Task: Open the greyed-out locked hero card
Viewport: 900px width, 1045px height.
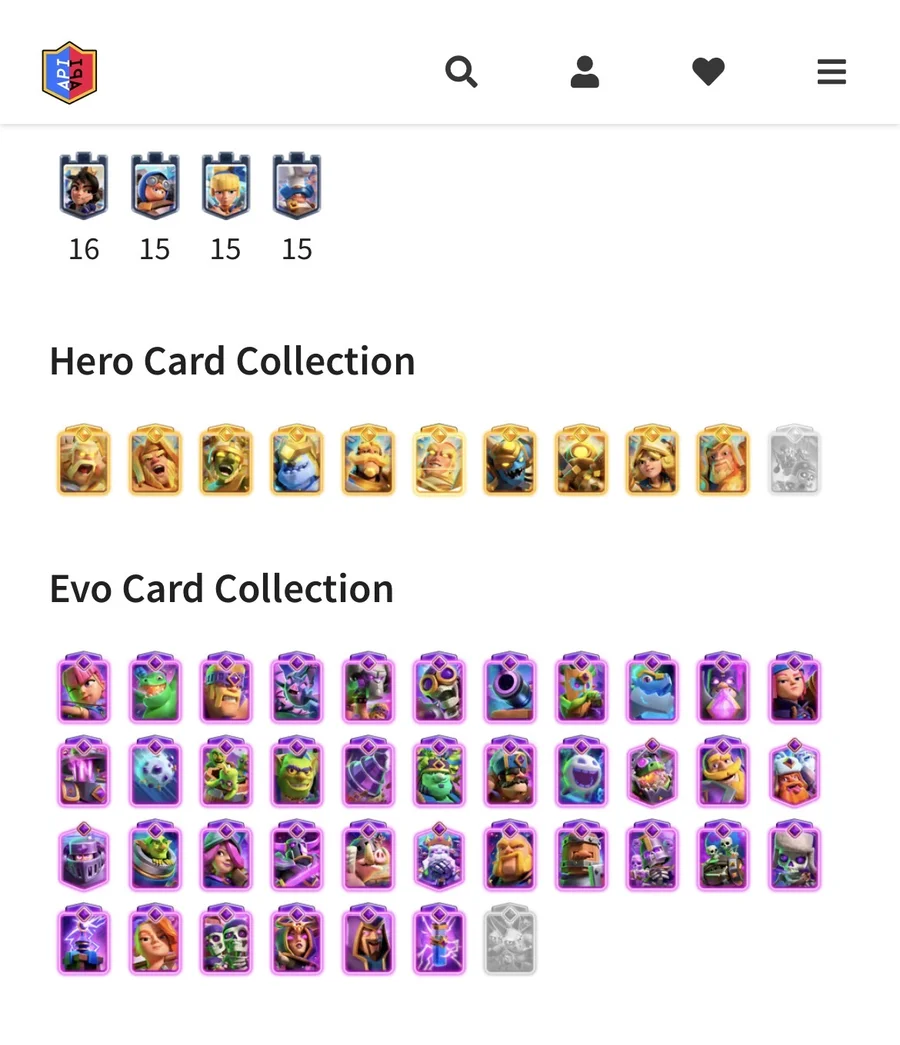Action: [794, 460]
